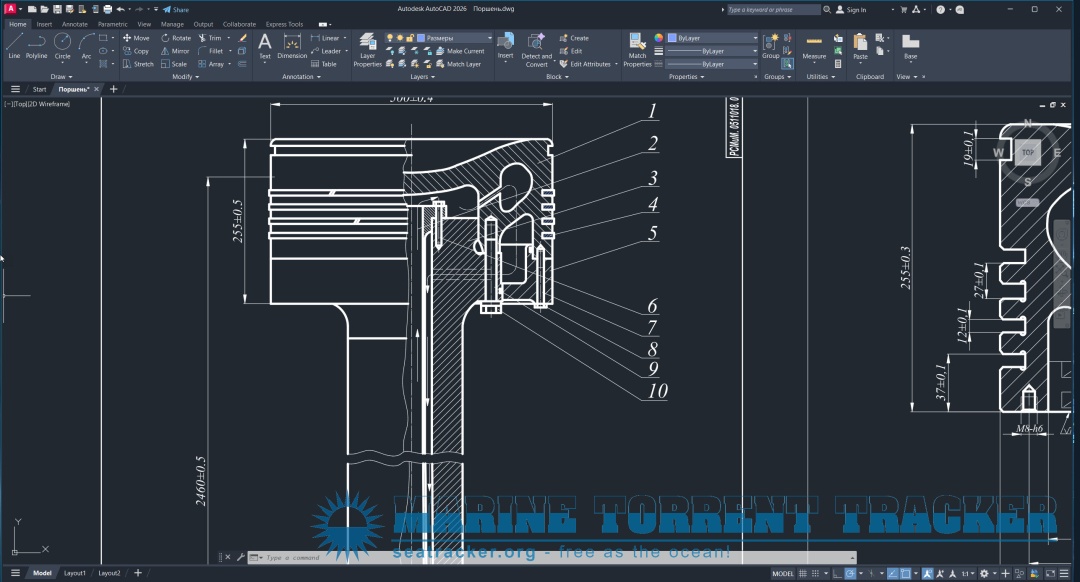Click the Plot printer icon
The image size is (1080, 582).
tap(107, 10)
